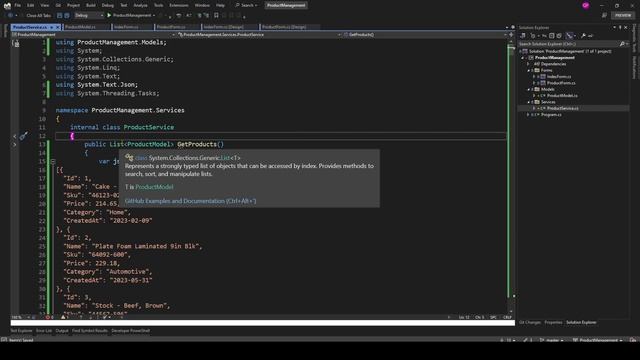Open the Find Symbol Results tab
640x360 pixels.
coord(90,331)
